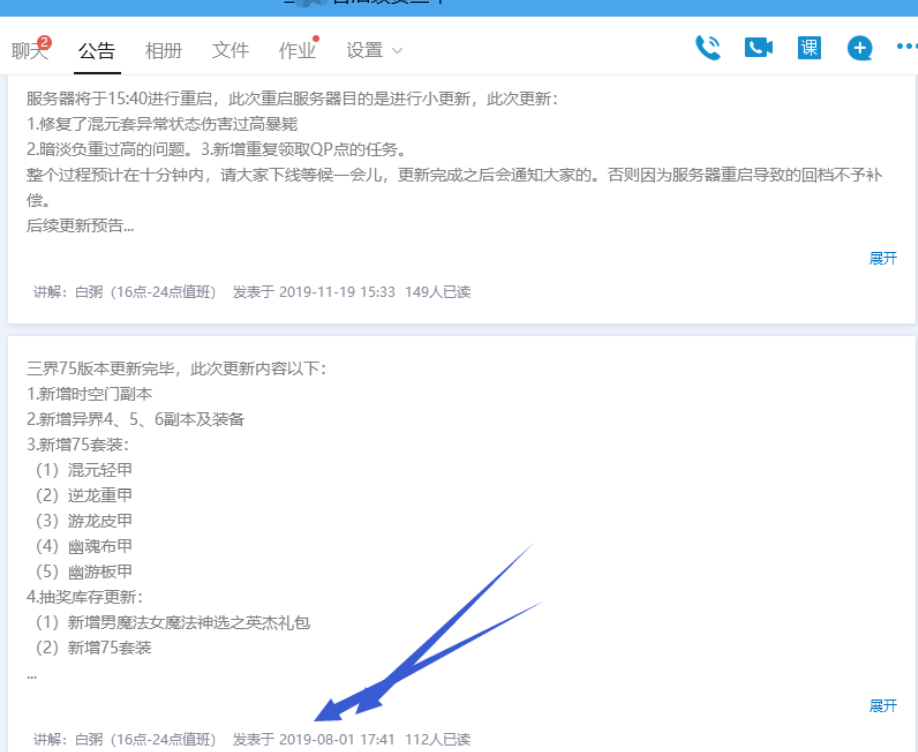Click the line 服务器将于15:40进行重启
Viewport: 918px width, 752px height.
(x=292, y=98)
